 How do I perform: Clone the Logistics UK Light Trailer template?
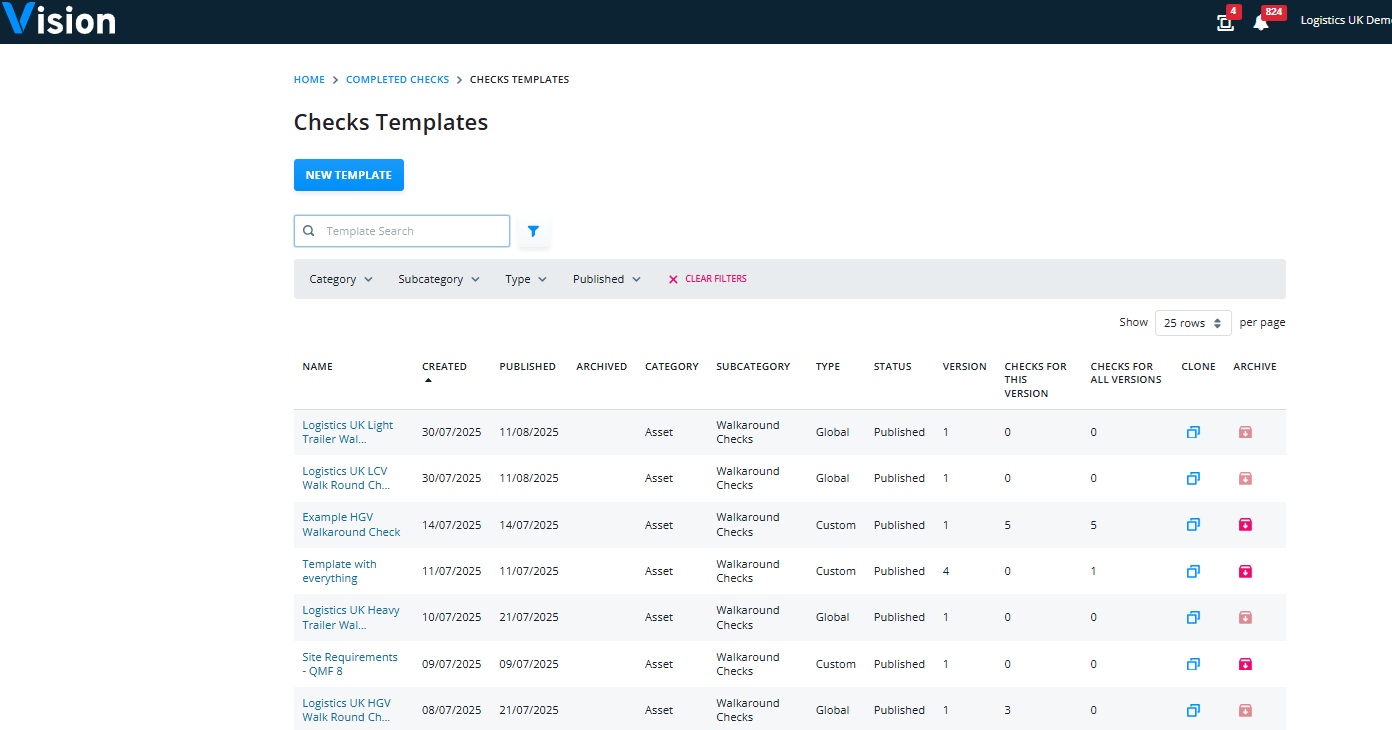pos(1192,432)
